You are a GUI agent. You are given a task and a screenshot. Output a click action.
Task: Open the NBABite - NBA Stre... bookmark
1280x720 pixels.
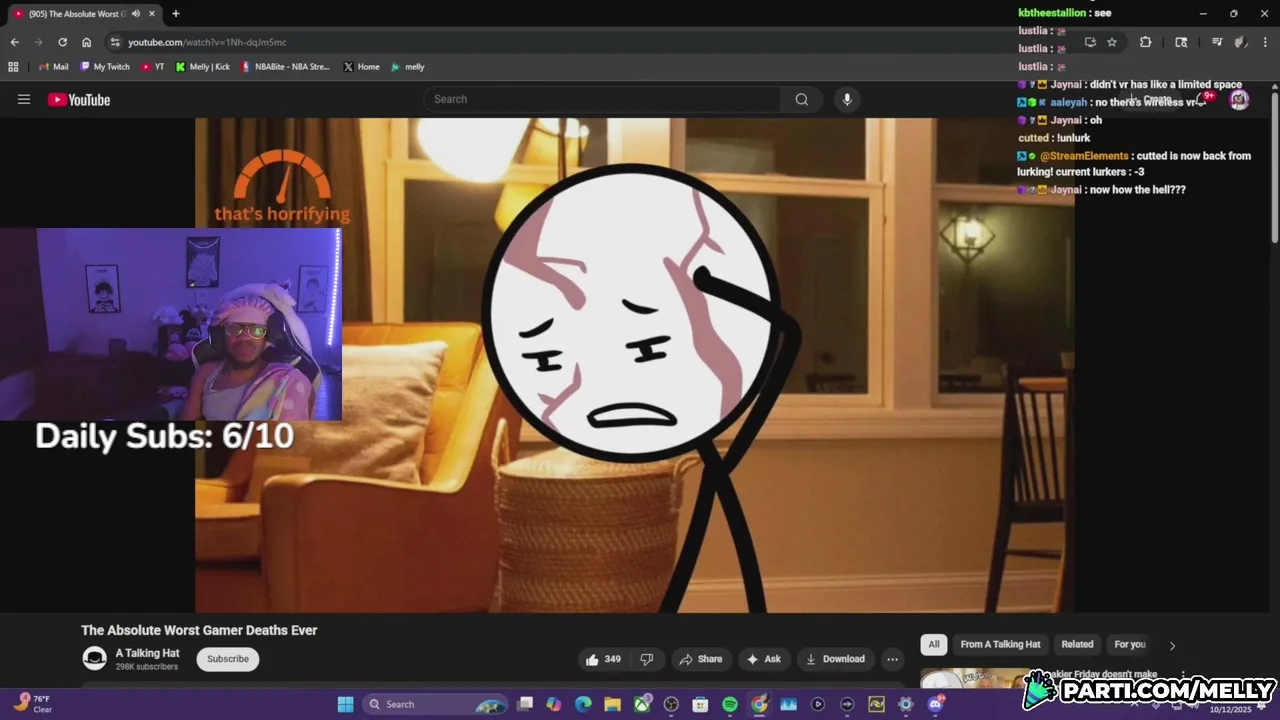click(285, 67)
